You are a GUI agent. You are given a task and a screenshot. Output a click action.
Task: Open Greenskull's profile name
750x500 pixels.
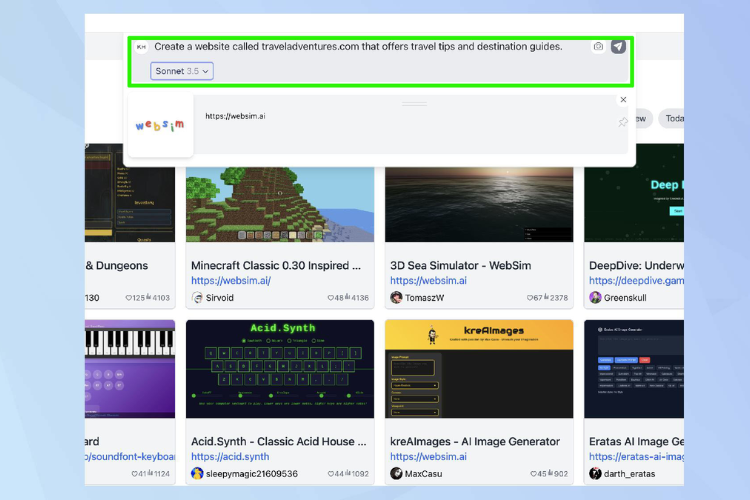625,298
